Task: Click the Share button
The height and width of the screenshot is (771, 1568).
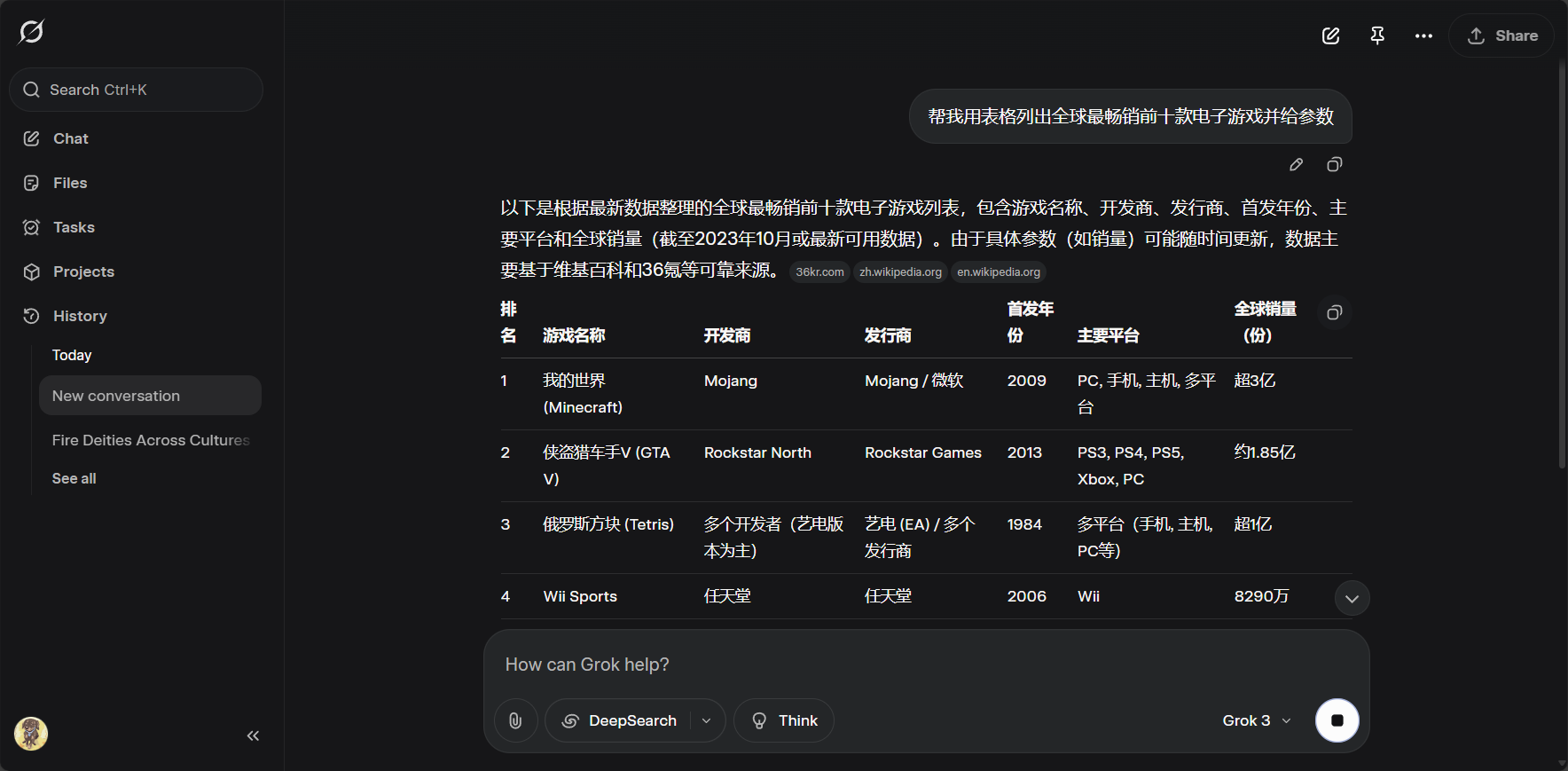Action: click(x=1501, y=35)
